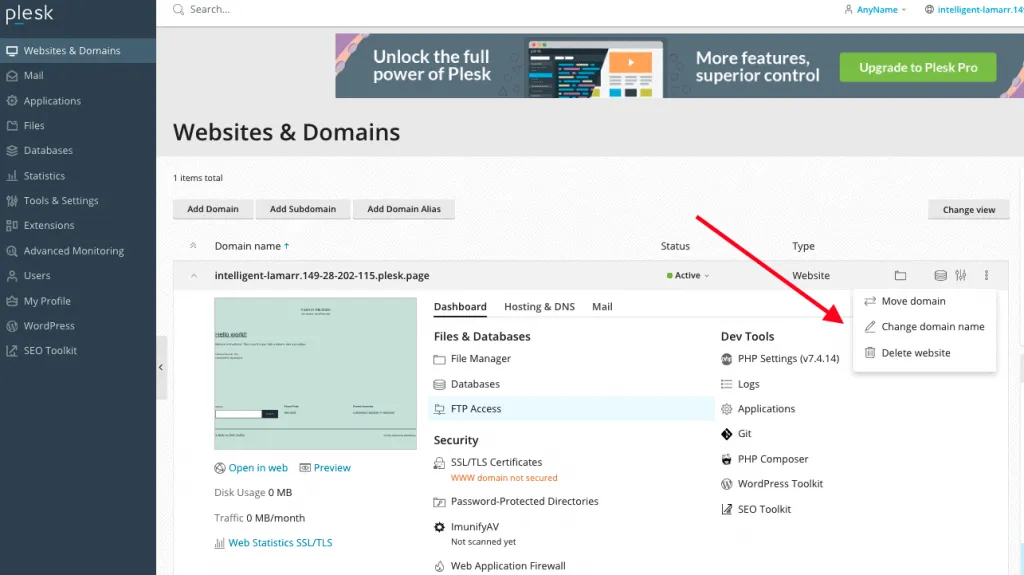The image size is (1024, 575).
Task: Collapse the intelligent-lamarr domain row
Action: pos(194,276)
